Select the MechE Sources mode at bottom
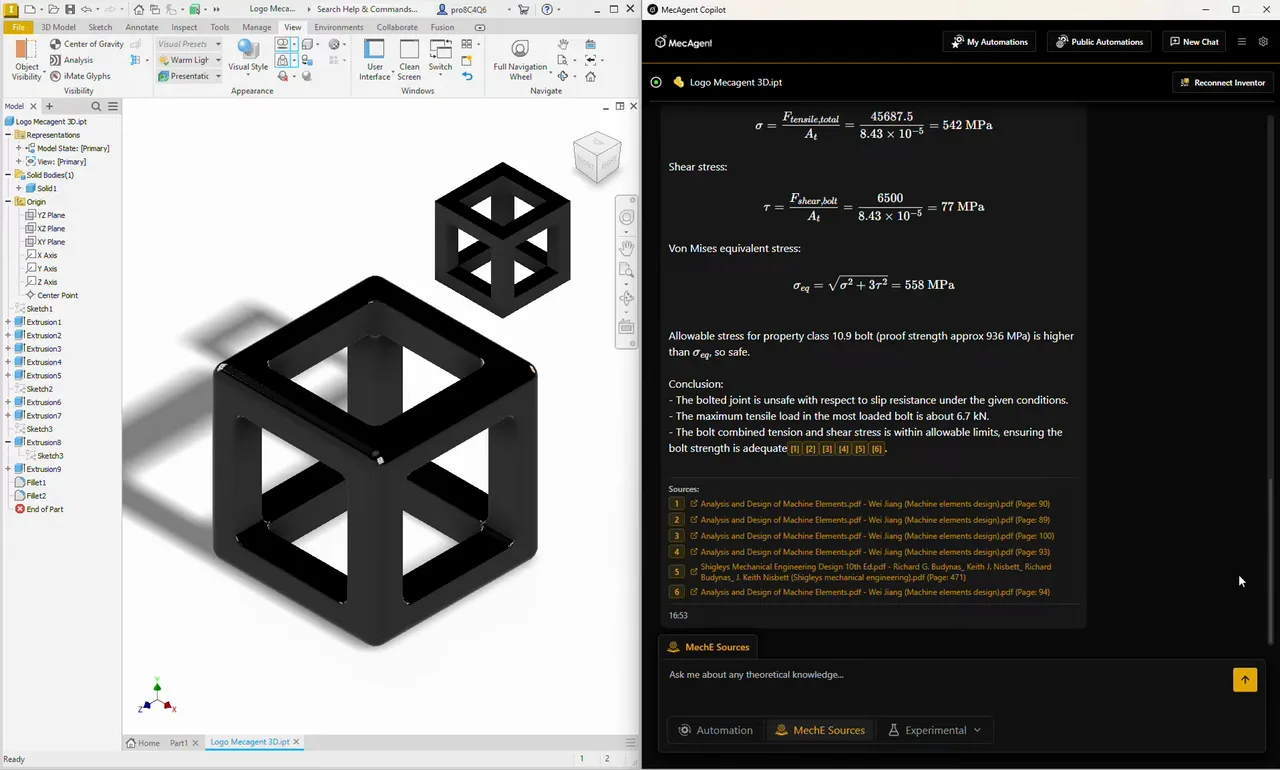 click(x=820, y=730)
